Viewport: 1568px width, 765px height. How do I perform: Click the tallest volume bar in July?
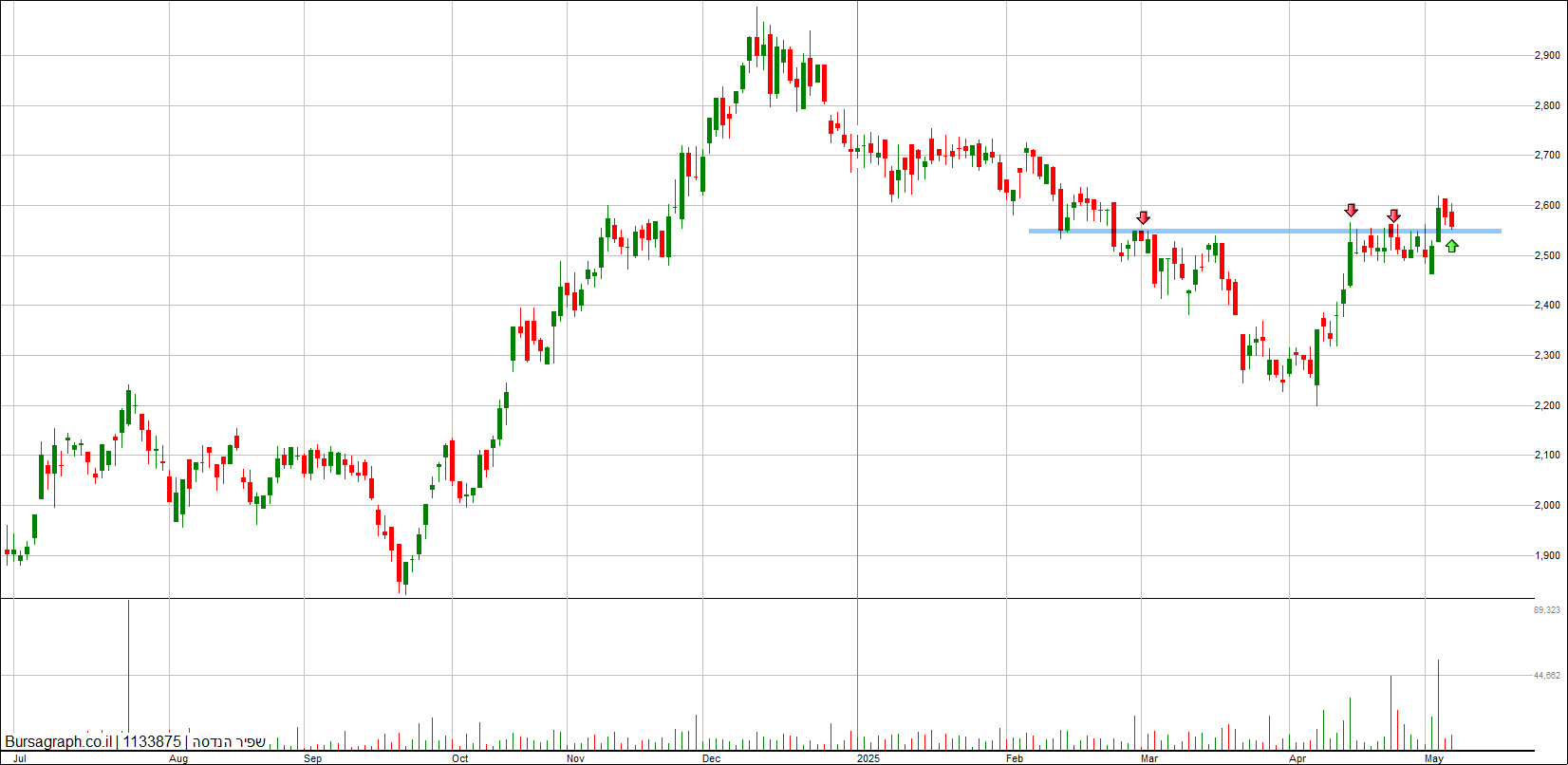coord(128,674)
